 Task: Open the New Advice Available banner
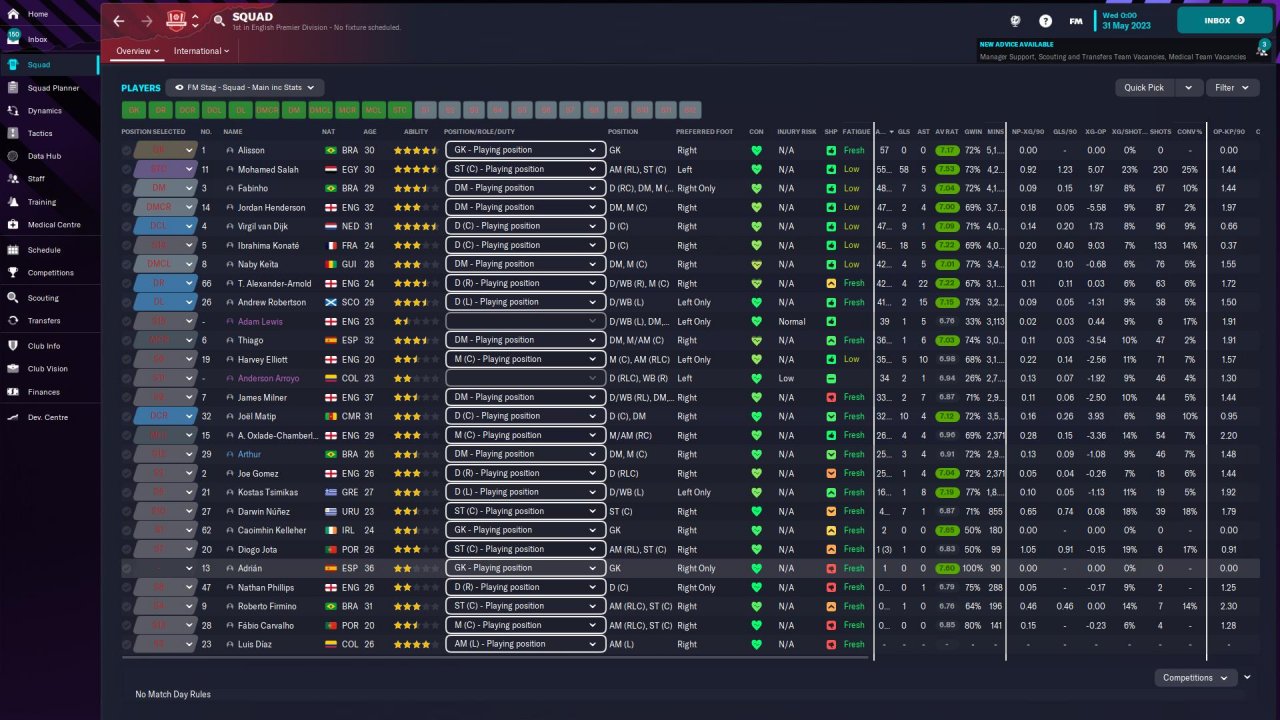pyautogui.click(x=1112, y=51)
